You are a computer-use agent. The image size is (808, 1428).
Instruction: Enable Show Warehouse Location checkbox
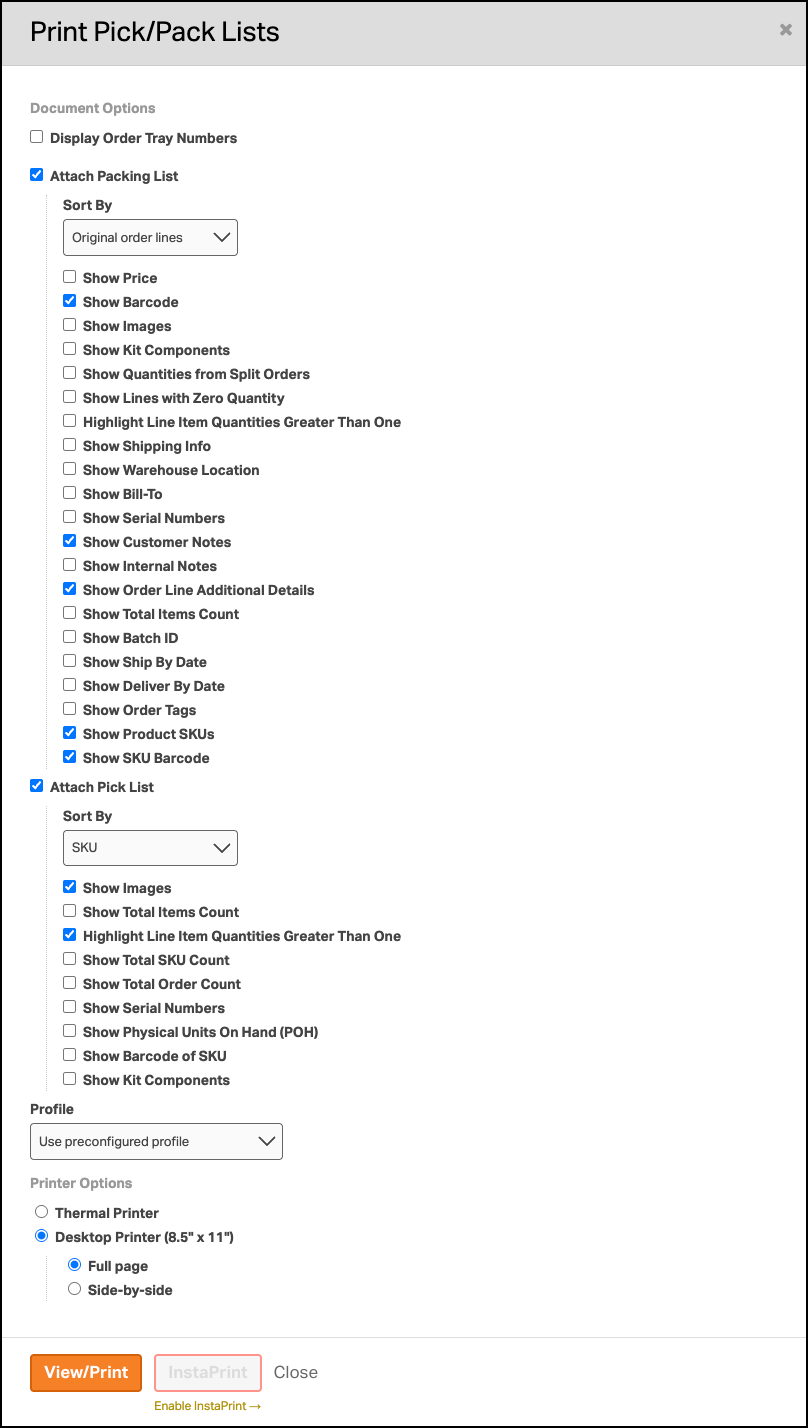[x=70, y=469]
